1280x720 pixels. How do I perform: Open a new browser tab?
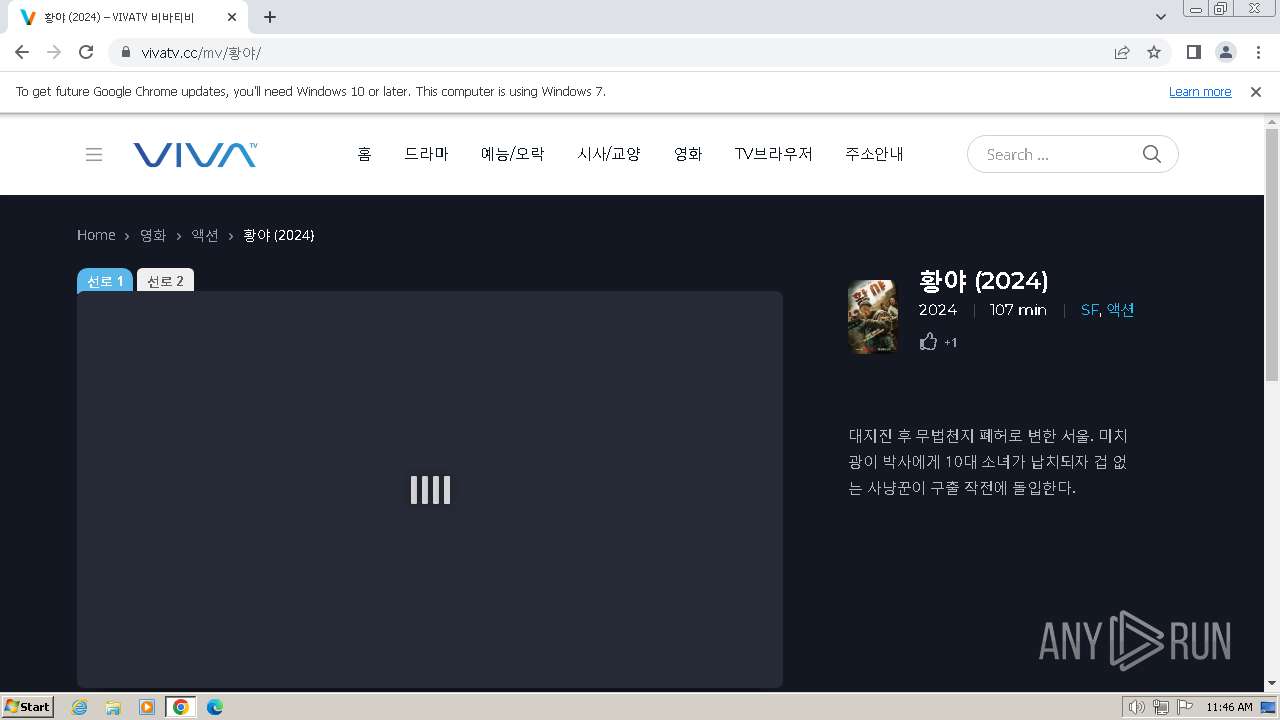click(270, 17)
